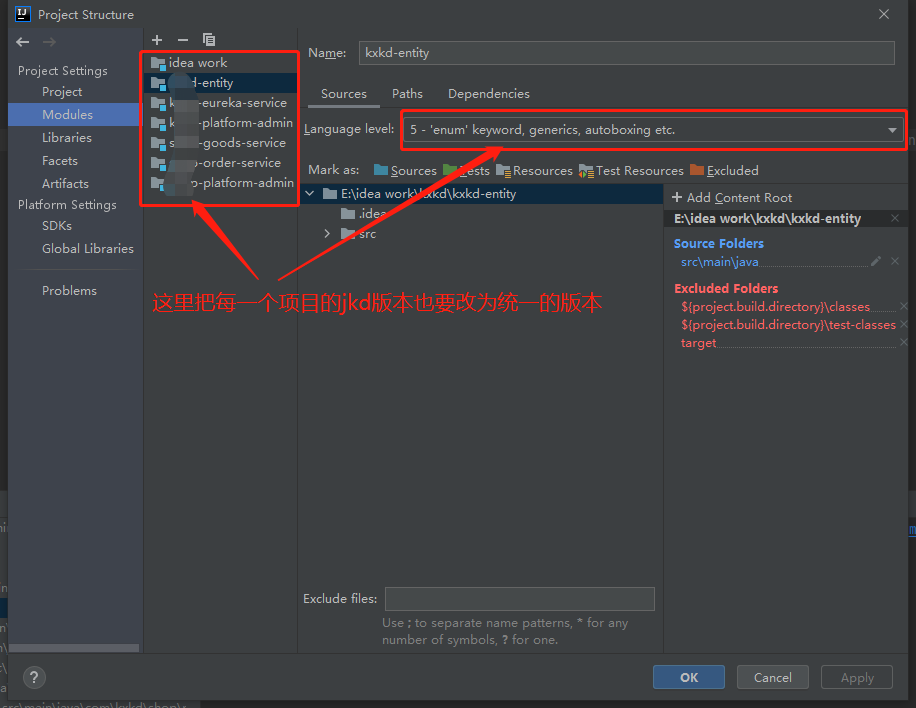The width and height of the screenshot is (916, 708).
Task: Click the forward navigation arrow
Action: coord(50,42)
